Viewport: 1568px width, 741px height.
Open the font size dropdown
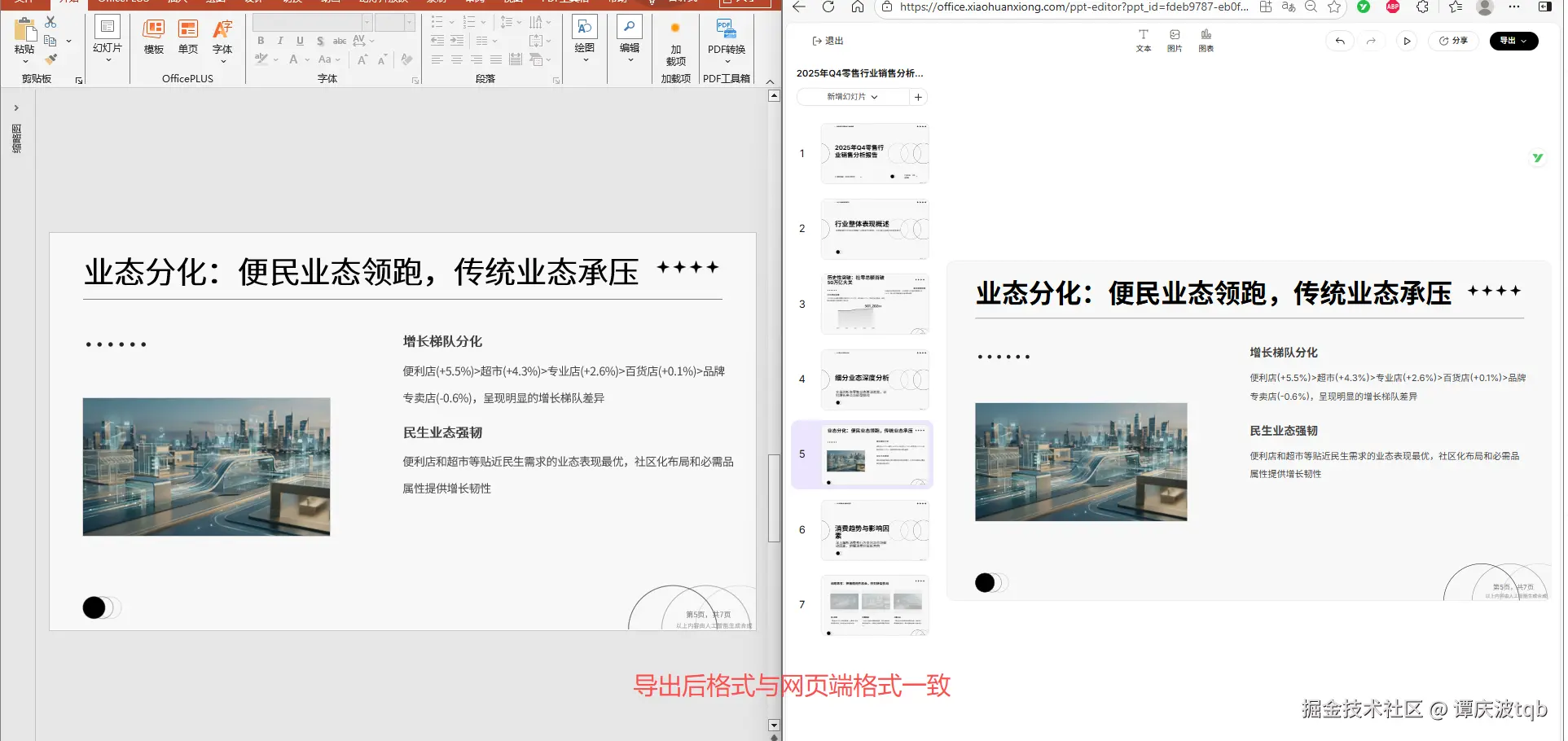(410, 22)
